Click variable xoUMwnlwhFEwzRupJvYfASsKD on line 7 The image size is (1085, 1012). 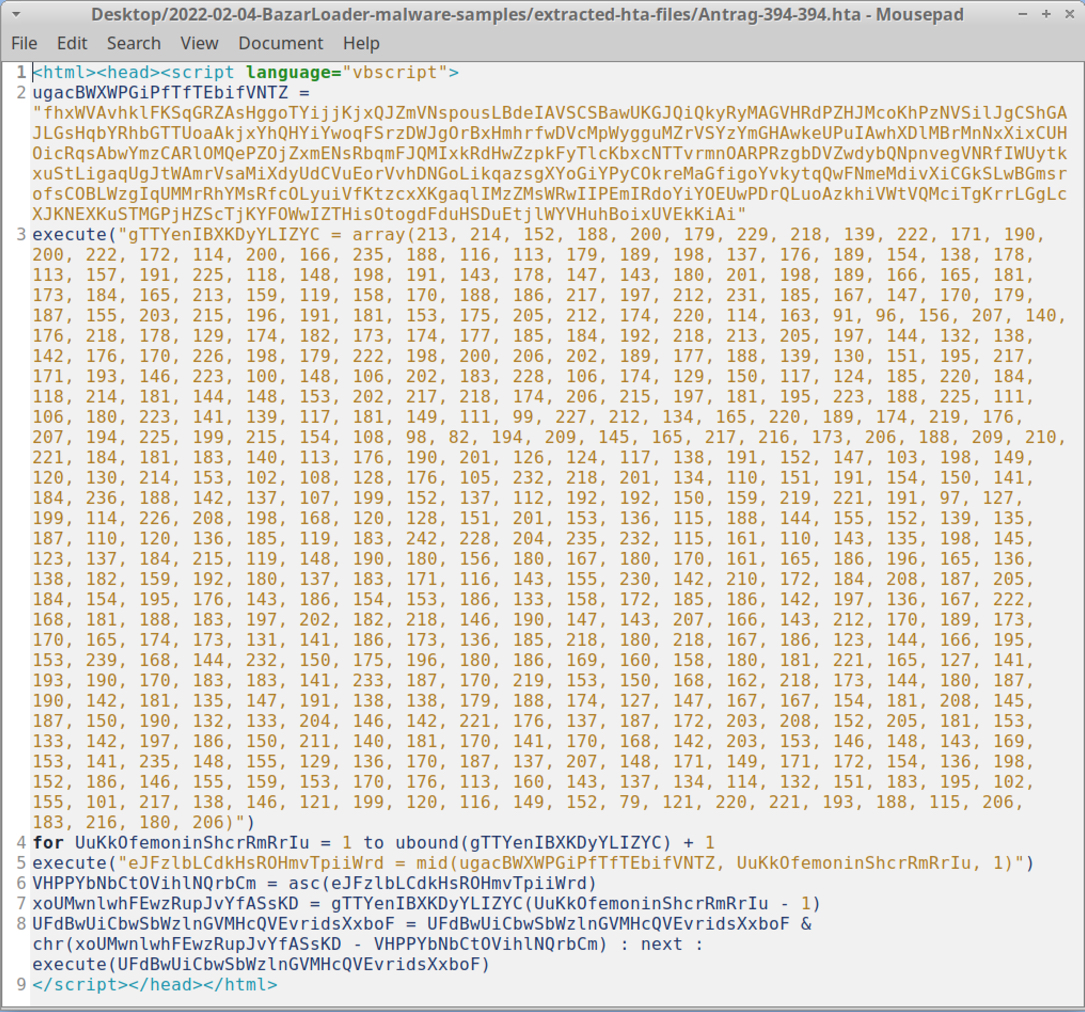coord(165,903)
